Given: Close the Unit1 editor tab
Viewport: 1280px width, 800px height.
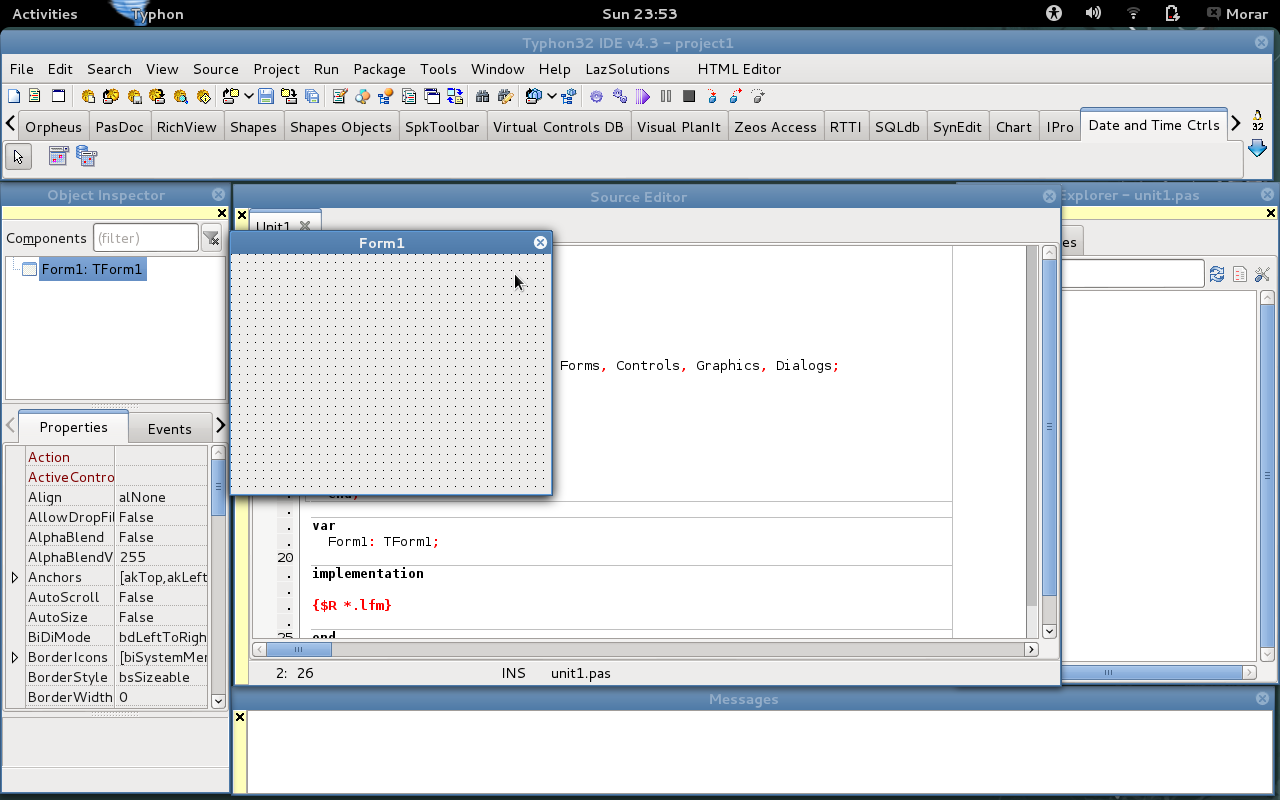Looking at the screenshot, I should 306,227.
